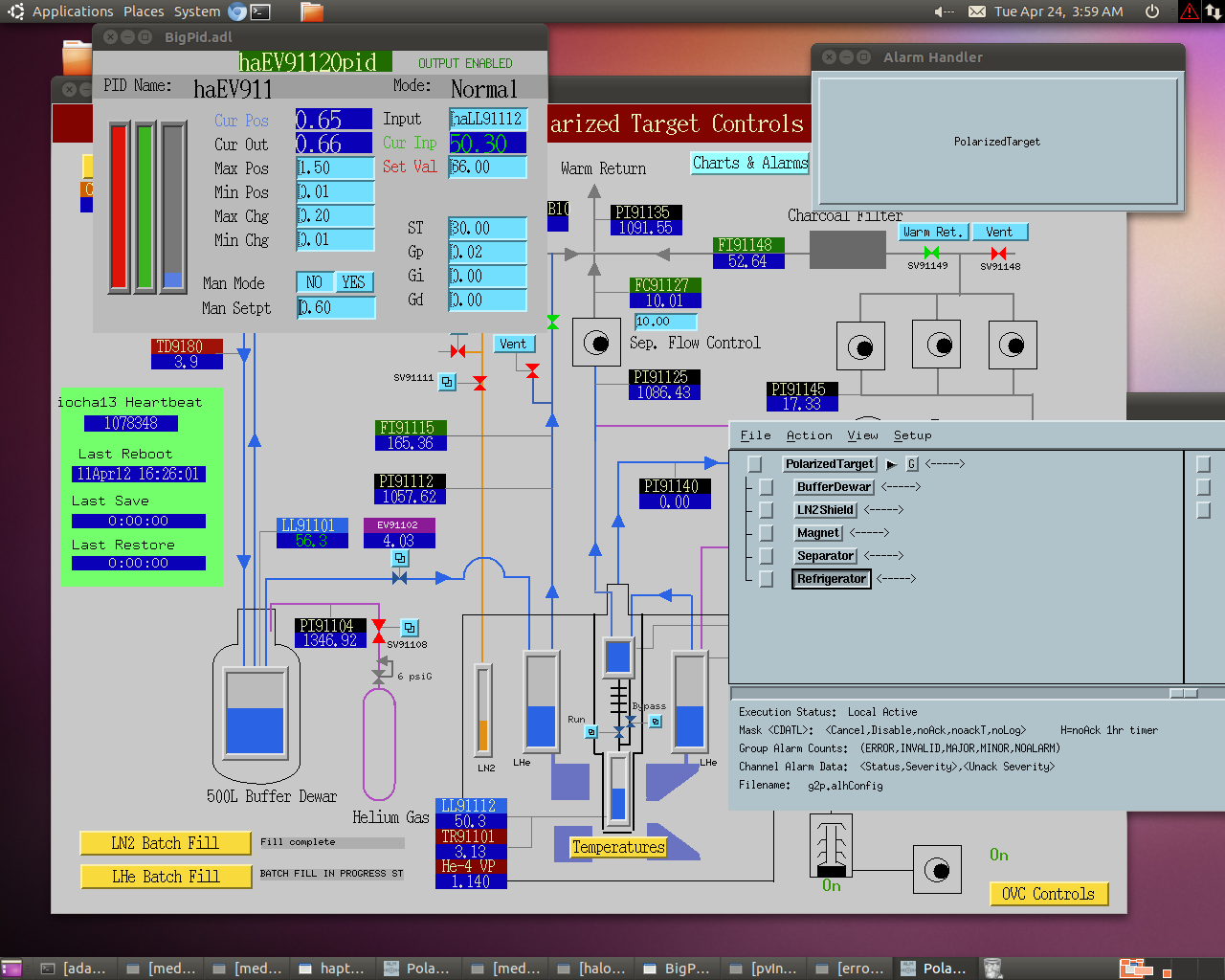Open the EV91102 related display icon
Image resolution: width=1225 pixels, height=980 pixels.
(400, 558)
